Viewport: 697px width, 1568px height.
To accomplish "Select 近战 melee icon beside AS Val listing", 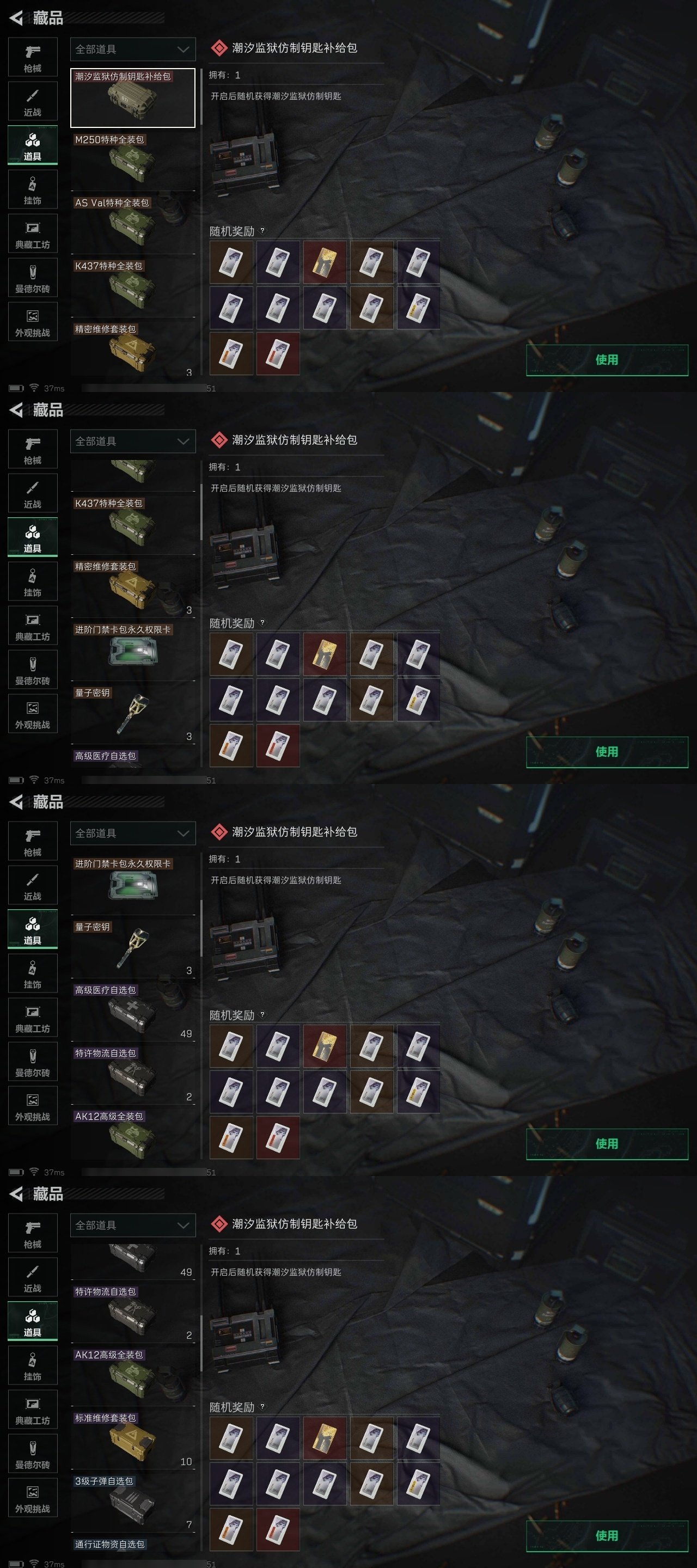I will pos(33,101).
